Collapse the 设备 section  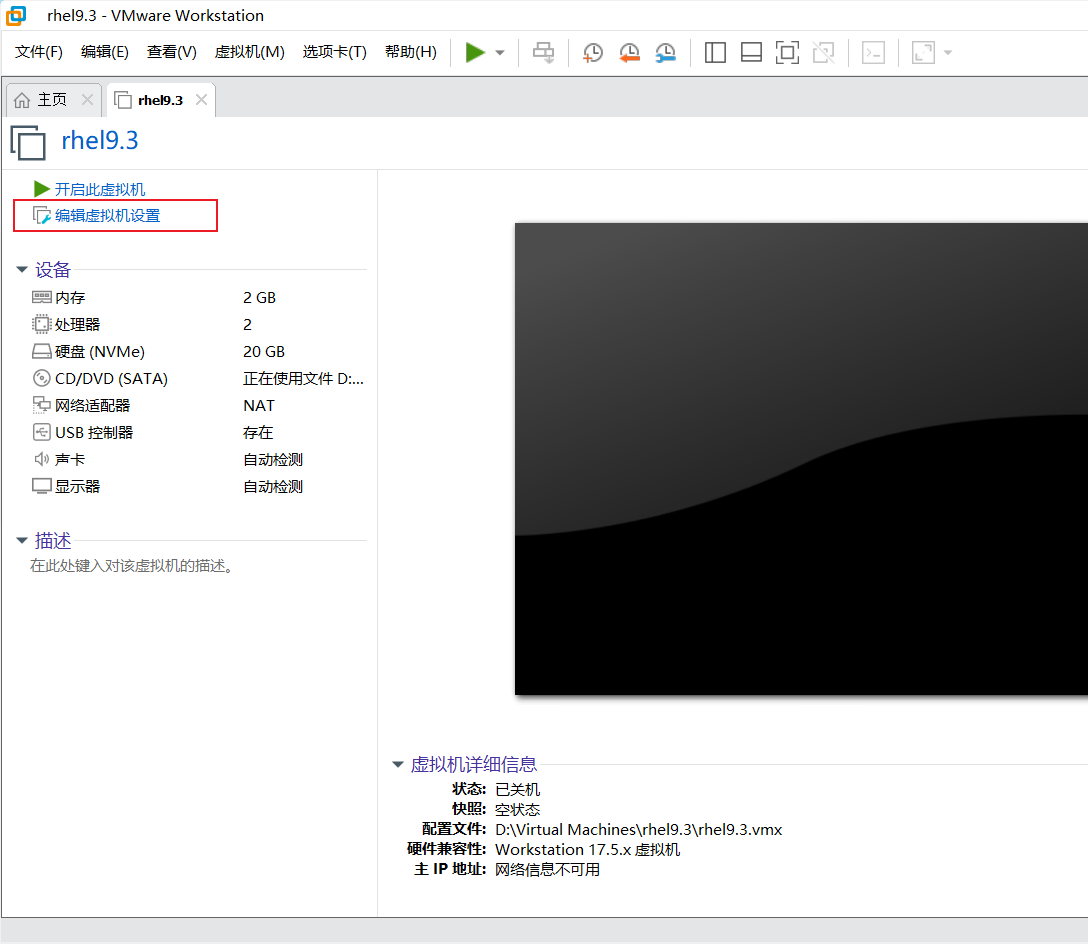click(22, 269)
